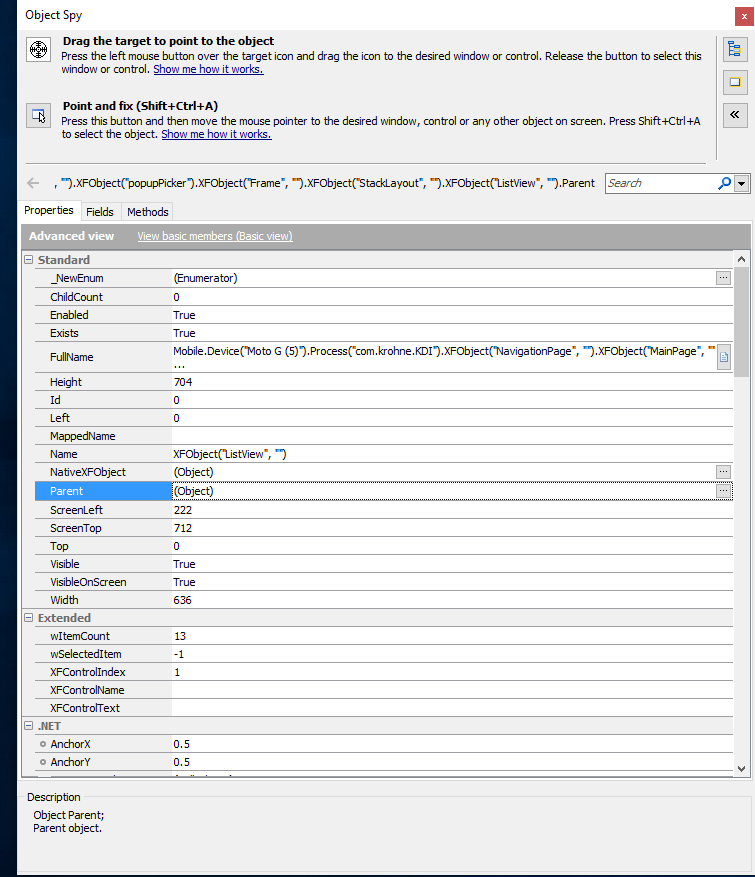755x877 pixels.
Task: Switch to the Fields tab
Action: [100, 212]
